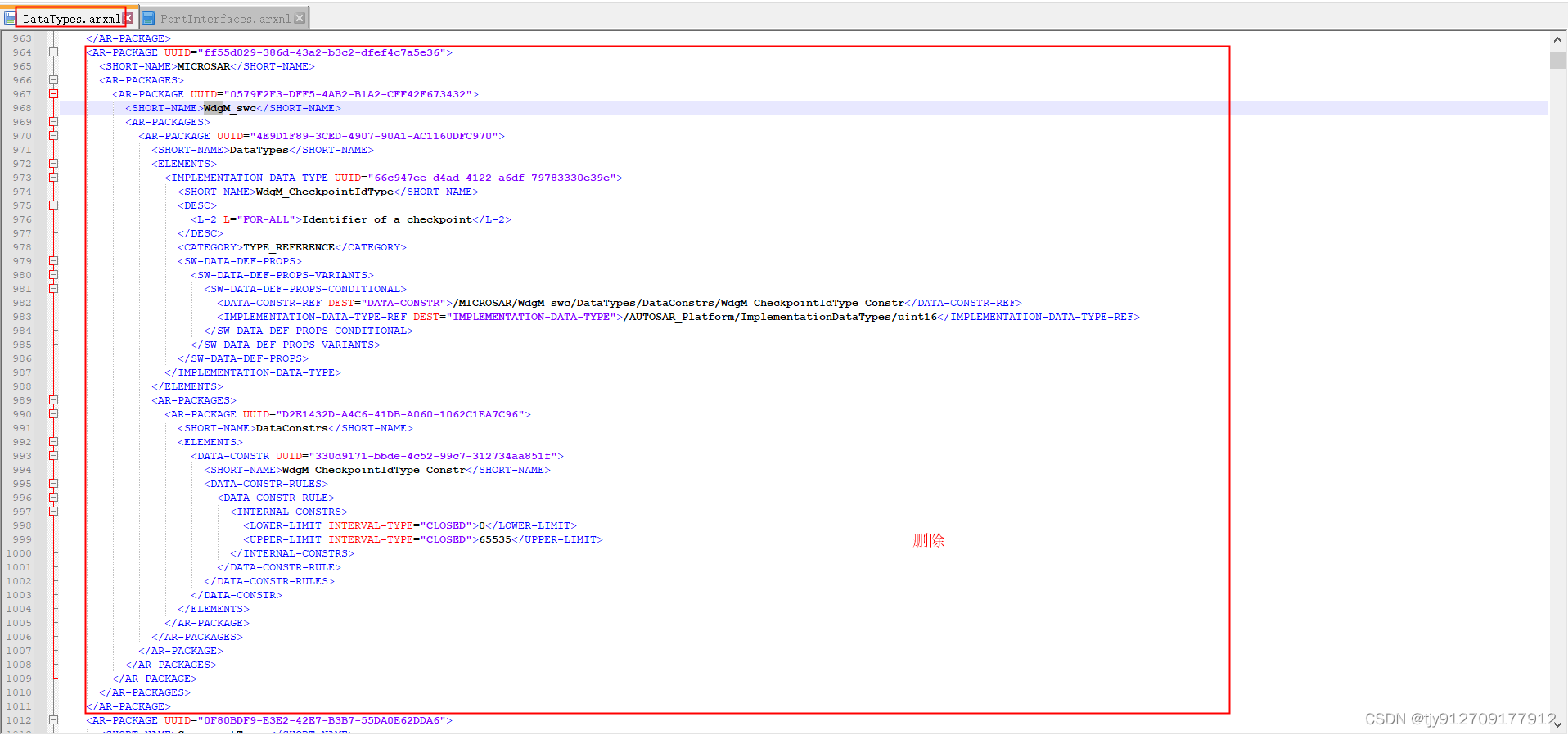Collapse the AR-PACKAGES fold at line 966
This screenshot has height=735, width=1568.
point(54,80)
